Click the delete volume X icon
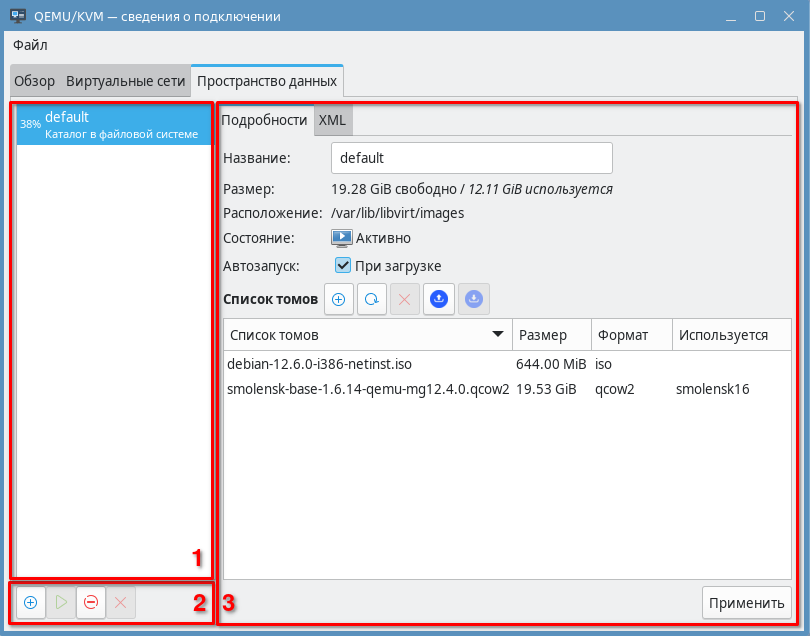 tap(405, 299)
